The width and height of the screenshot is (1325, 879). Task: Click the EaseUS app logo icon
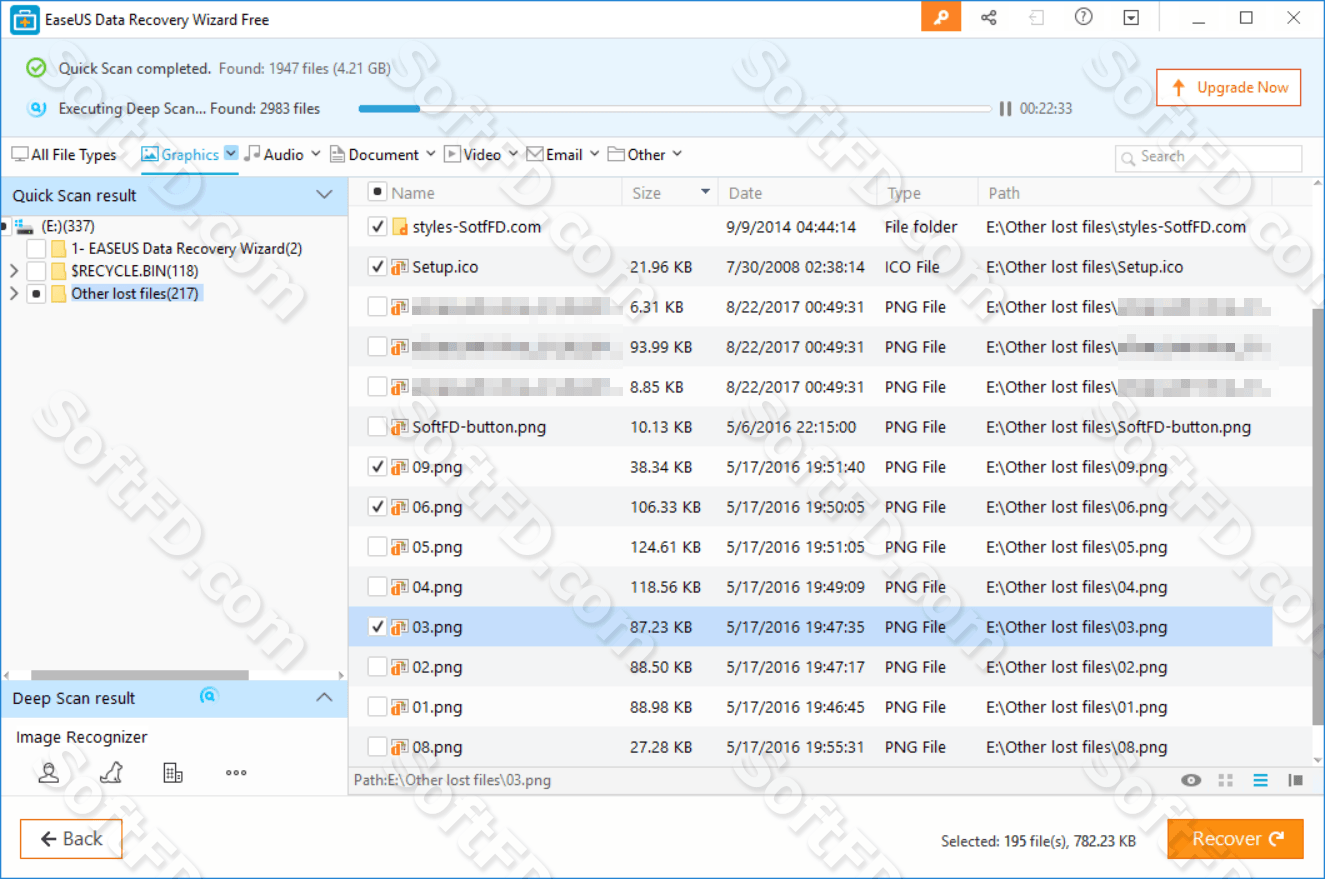23,19
